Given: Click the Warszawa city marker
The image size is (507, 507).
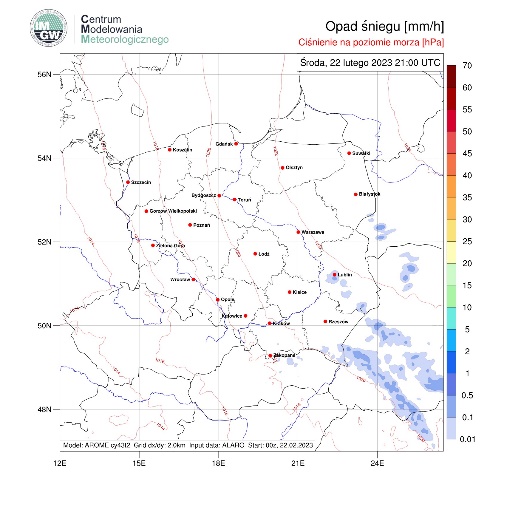Looking at the screenshot, I should pyautogui.click(x=298, y=232).
